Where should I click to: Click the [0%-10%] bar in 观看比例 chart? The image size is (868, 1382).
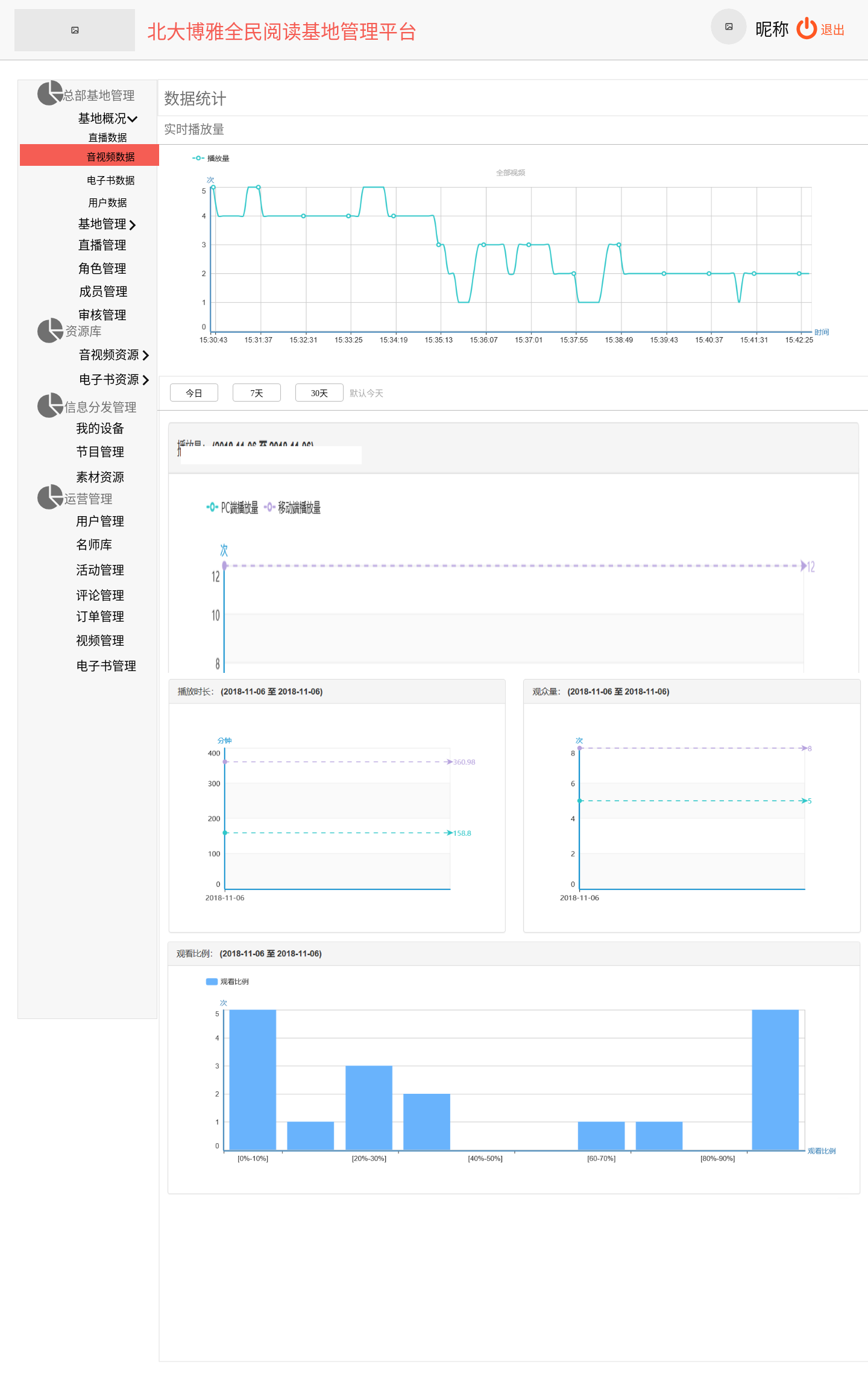[253, 1080]
